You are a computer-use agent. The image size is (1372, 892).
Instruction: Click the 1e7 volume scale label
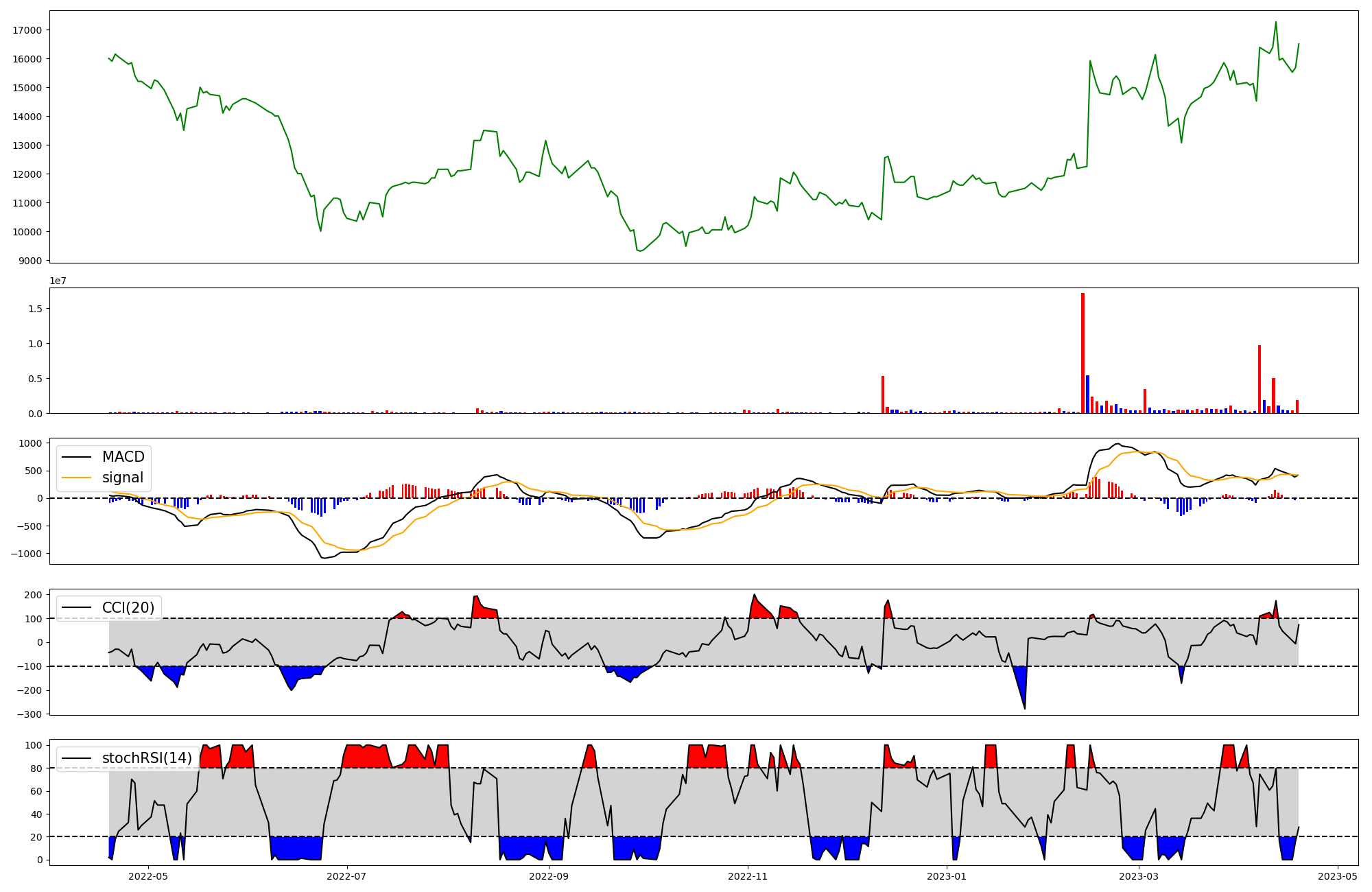point(58,281)
